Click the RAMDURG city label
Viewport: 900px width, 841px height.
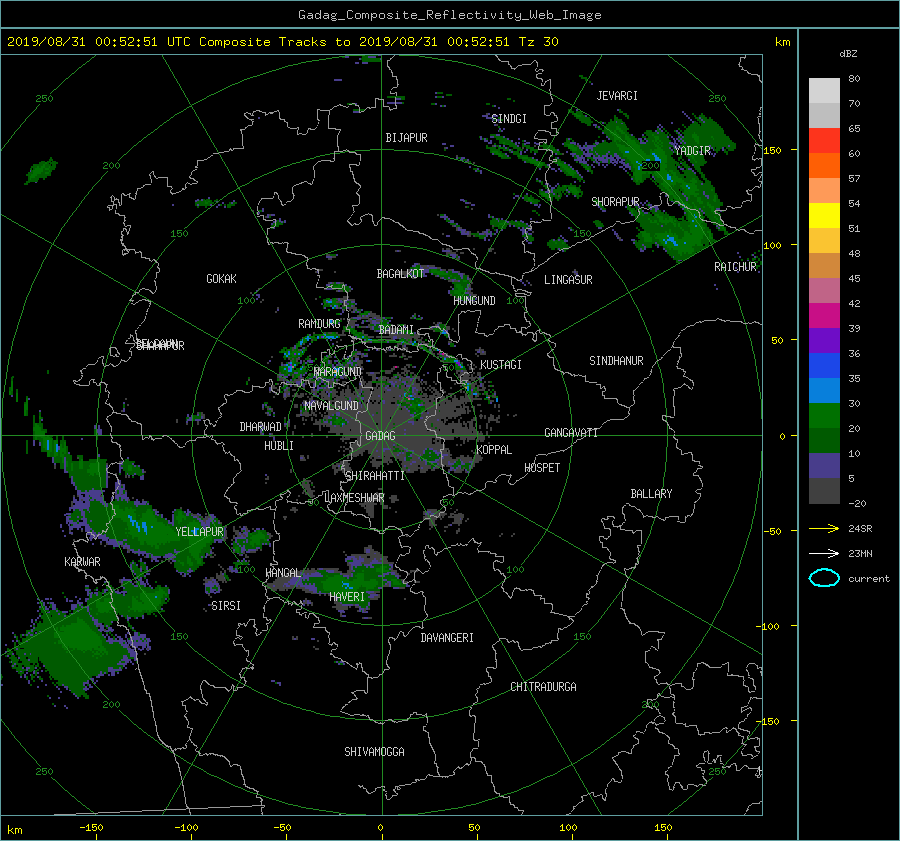tap(319, 324)
